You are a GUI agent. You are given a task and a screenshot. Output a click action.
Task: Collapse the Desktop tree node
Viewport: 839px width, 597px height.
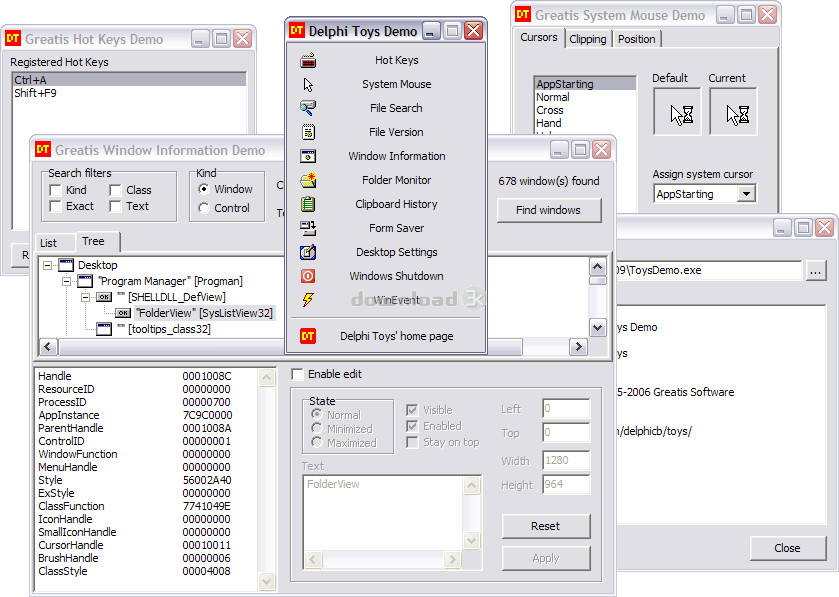(47, 266)
